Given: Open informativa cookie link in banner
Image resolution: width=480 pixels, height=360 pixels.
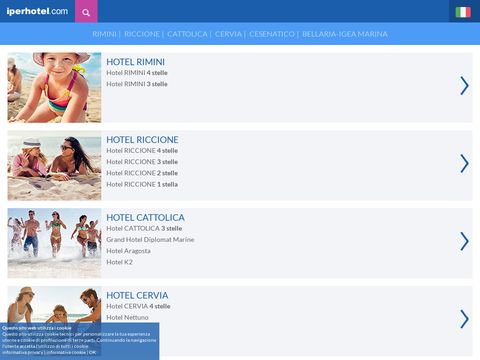Looking at the screenshot, I should click(x=66, y=352).
